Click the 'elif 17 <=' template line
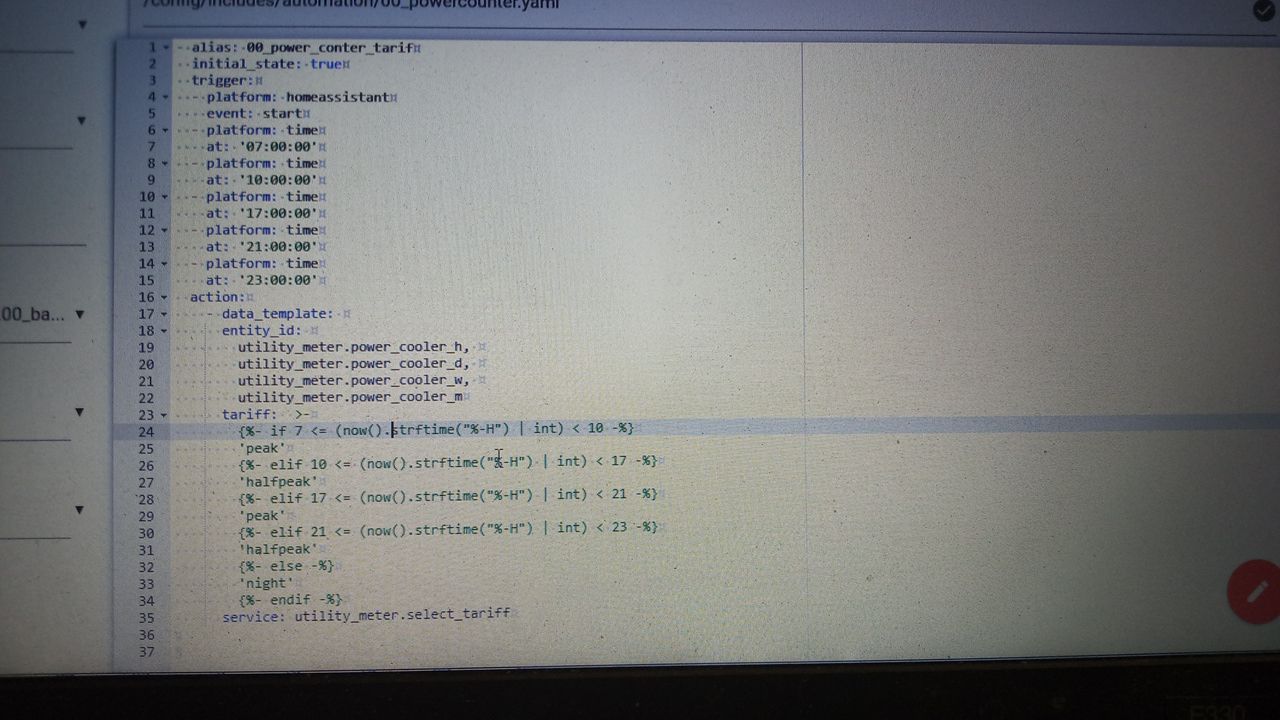1280x720 pixels. pos(448,495)
